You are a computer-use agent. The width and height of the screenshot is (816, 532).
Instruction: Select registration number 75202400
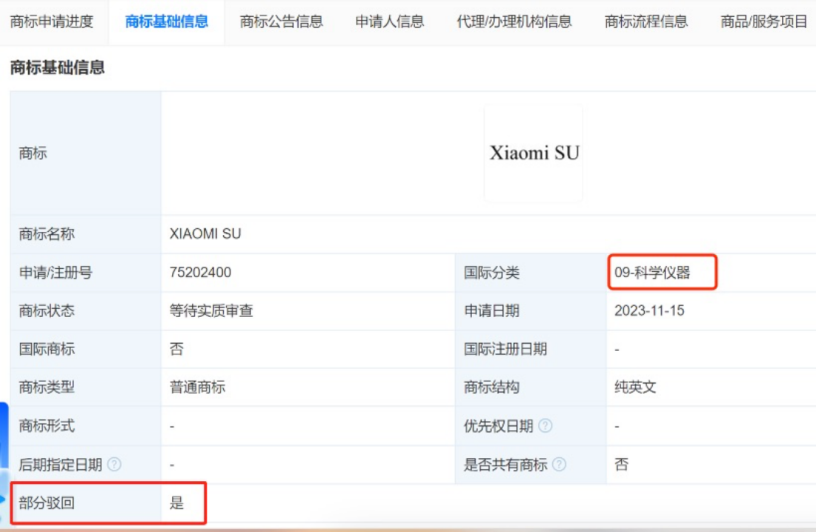(200, 272)
